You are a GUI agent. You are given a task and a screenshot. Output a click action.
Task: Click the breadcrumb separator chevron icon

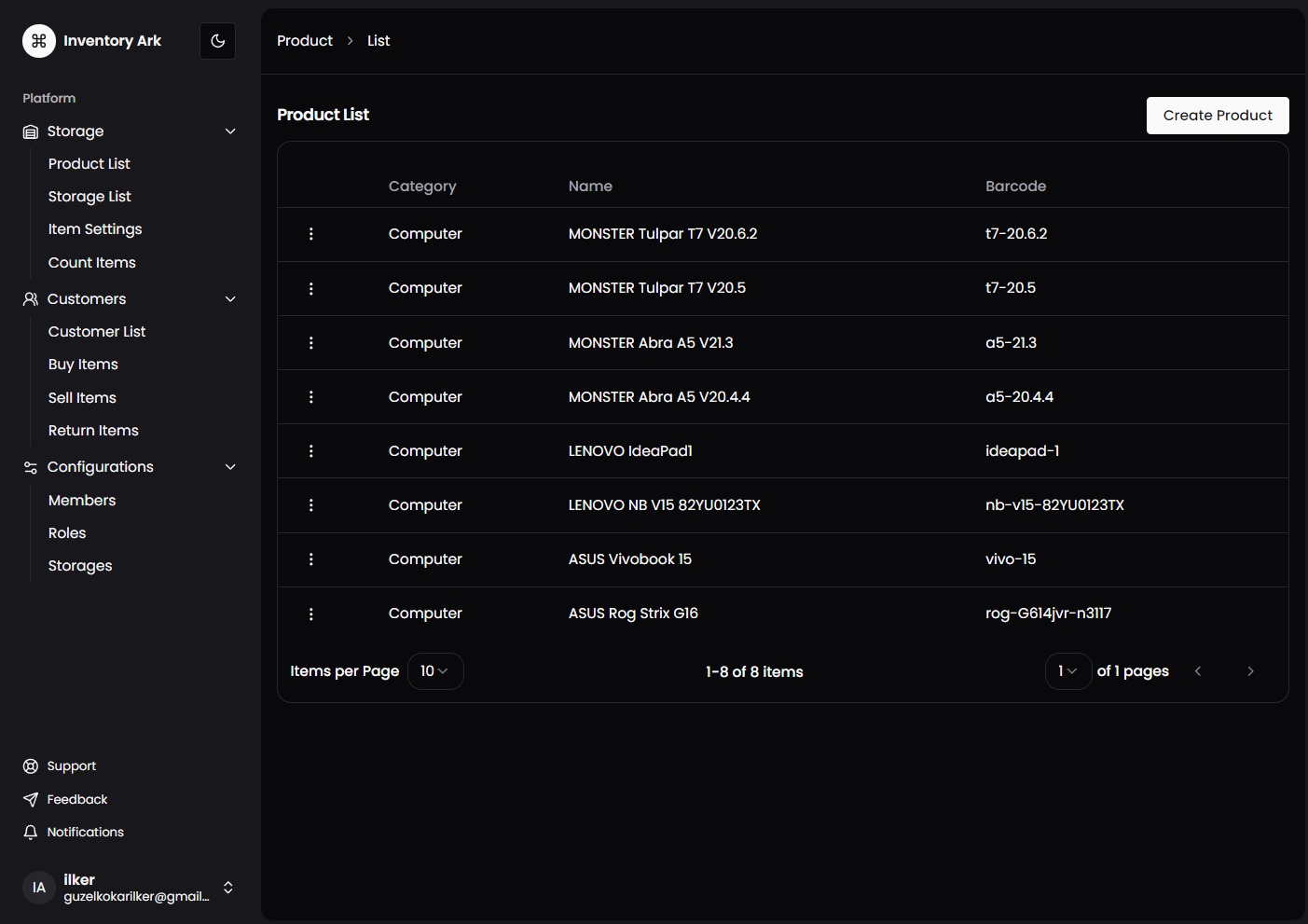351,41
